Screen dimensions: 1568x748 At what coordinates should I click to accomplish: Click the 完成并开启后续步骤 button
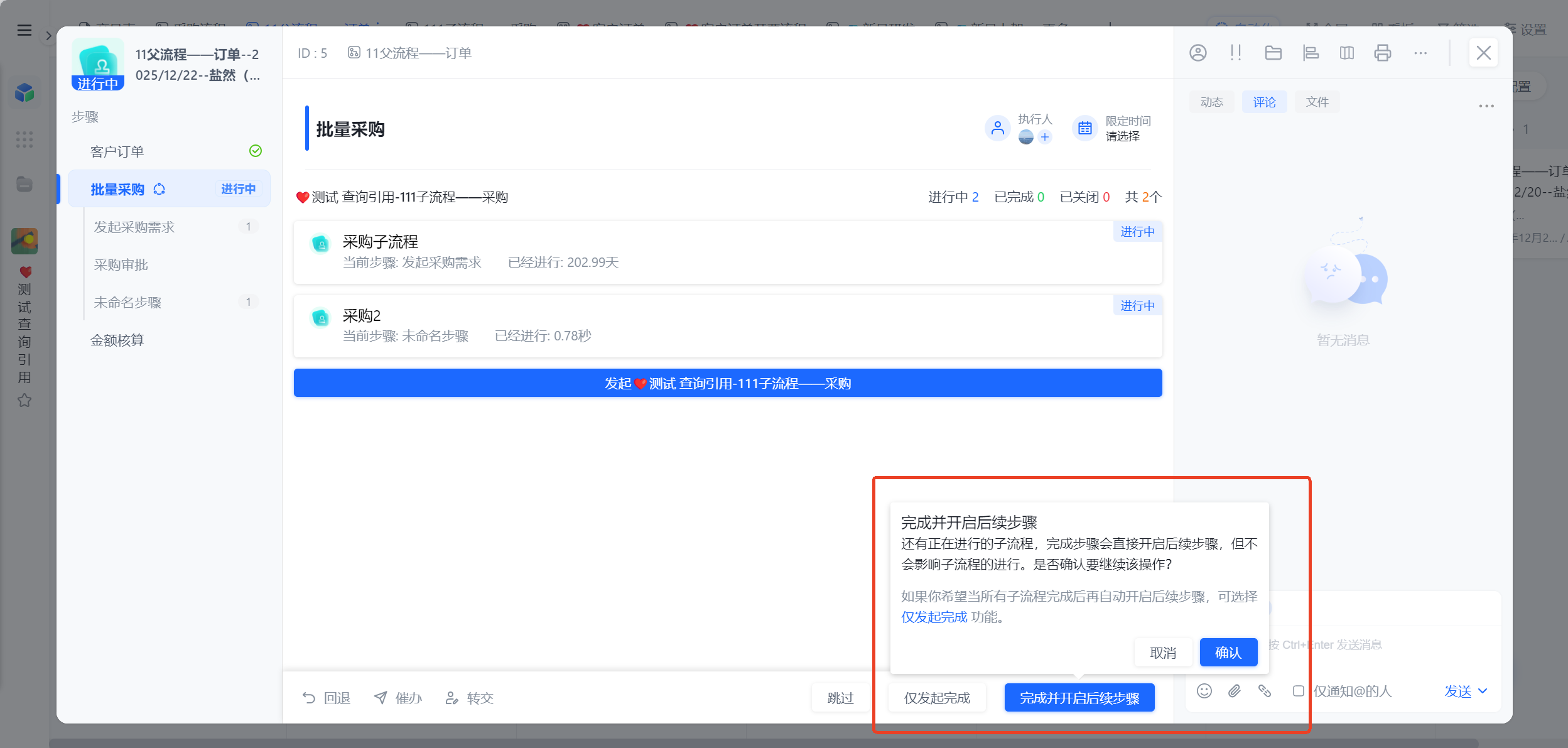click(x=1079, y=698)
